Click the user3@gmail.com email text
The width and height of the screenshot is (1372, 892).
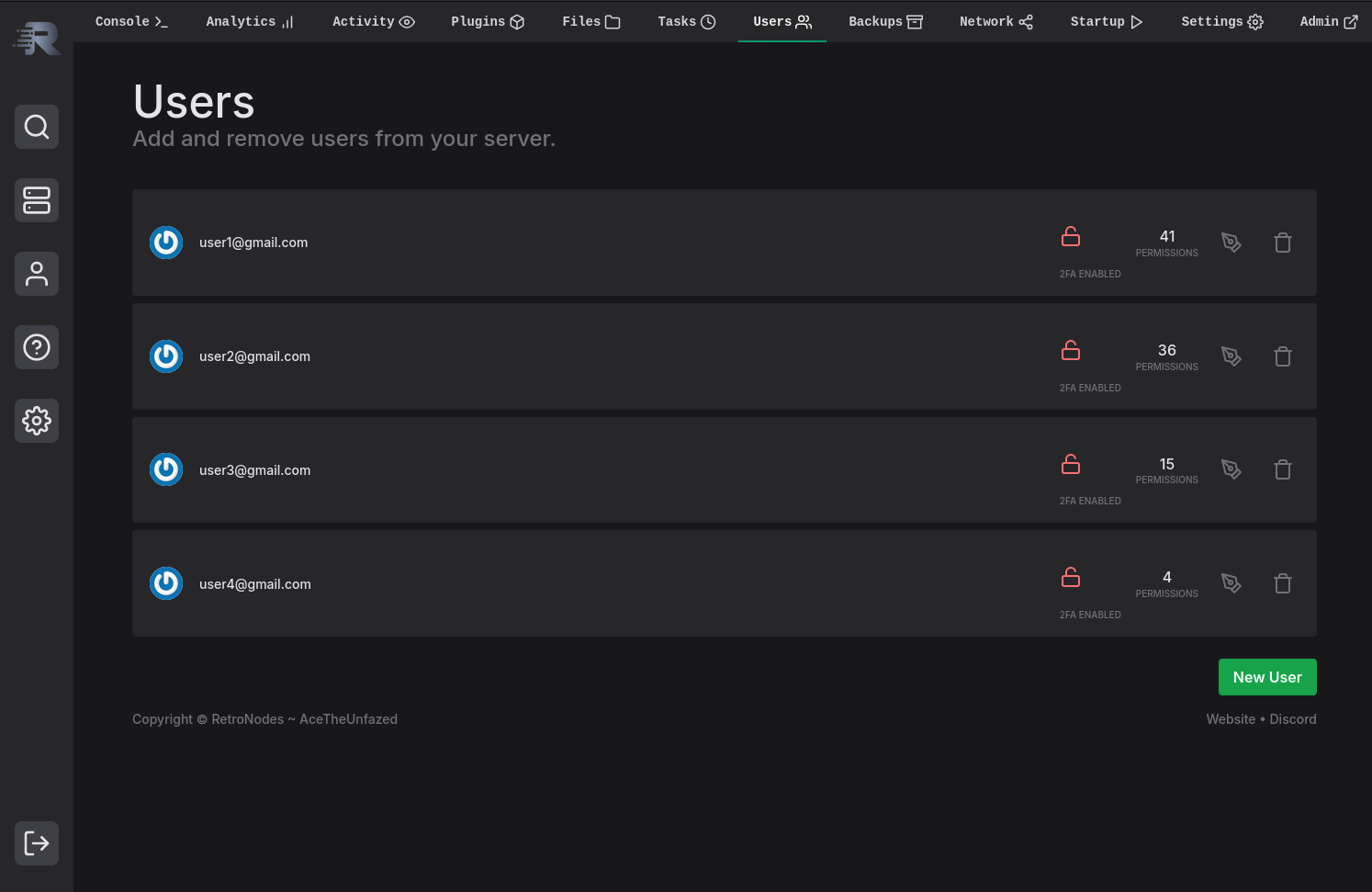tap(254, 470)
